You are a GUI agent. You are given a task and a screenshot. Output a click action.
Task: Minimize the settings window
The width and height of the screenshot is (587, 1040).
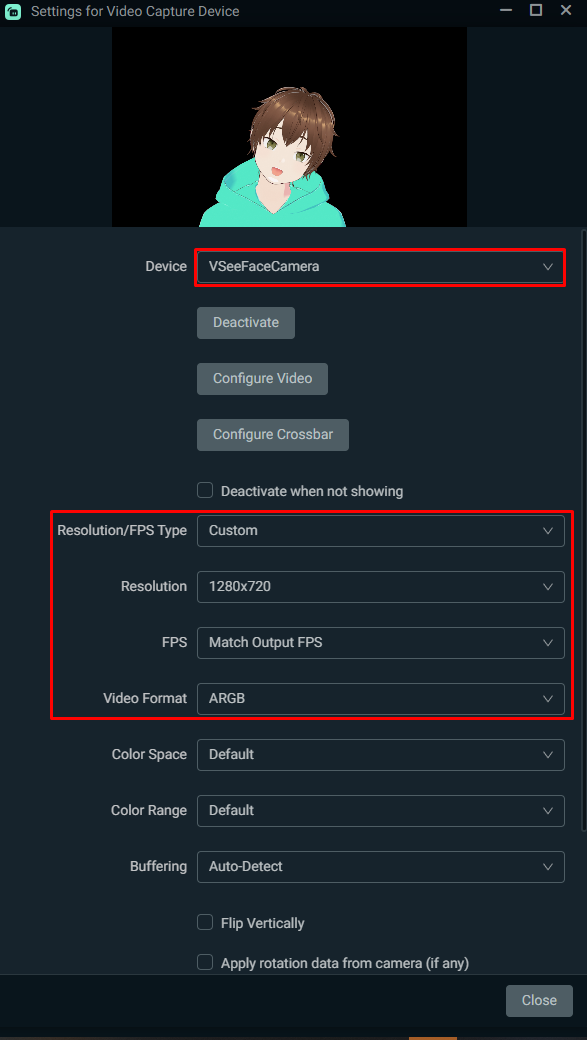point(506,11)
